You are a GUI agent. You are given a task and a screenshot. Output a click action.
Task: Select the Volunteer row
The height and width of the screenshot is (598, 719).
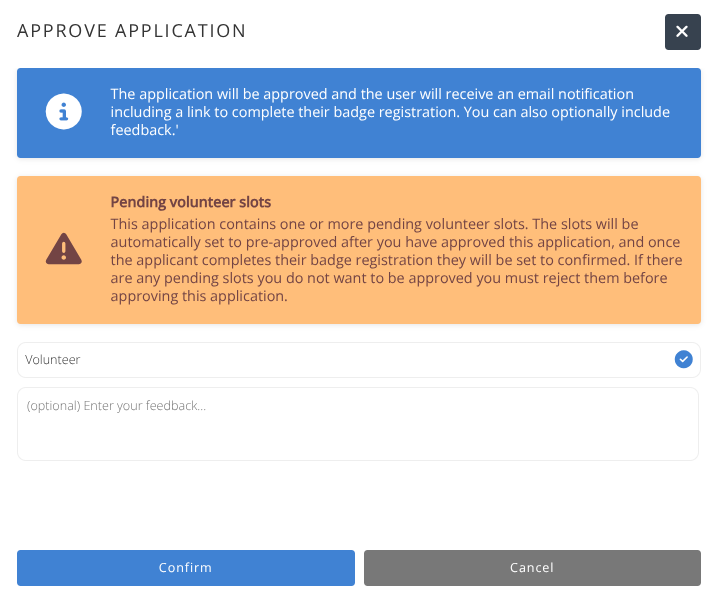point(359,360)
